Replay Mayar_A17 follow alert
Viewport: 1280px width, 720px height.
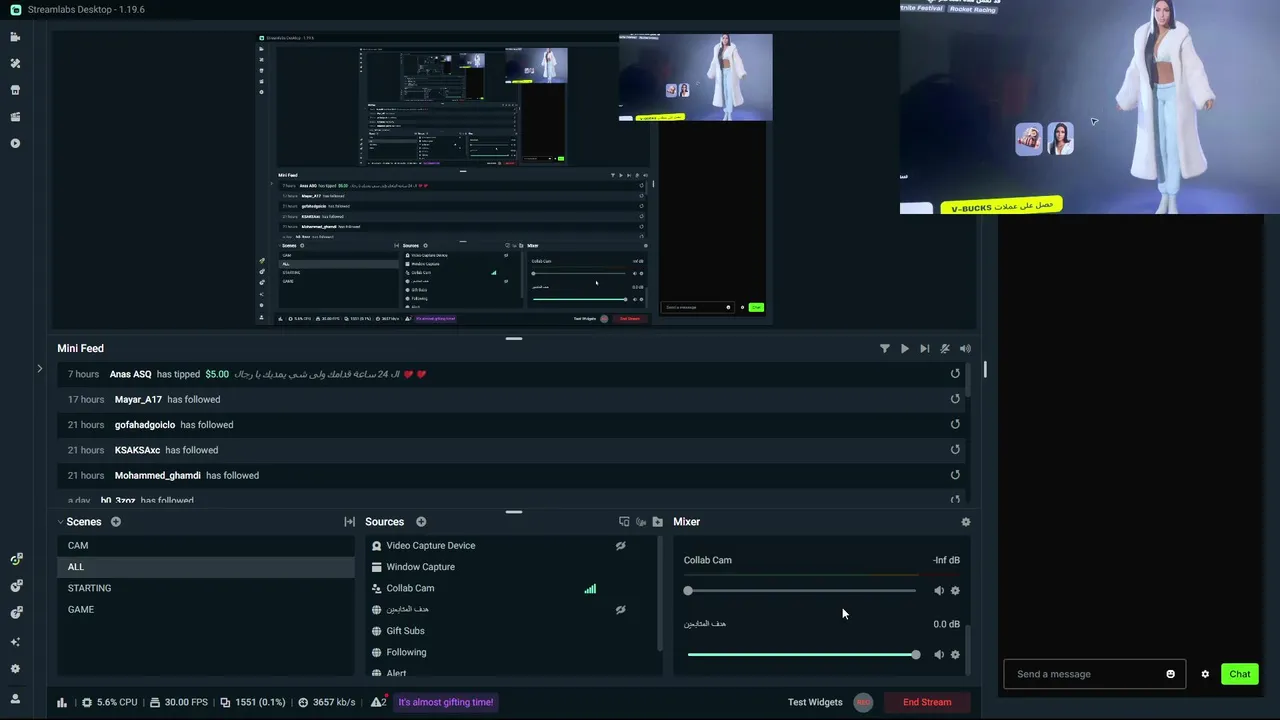tap(955, 399)
